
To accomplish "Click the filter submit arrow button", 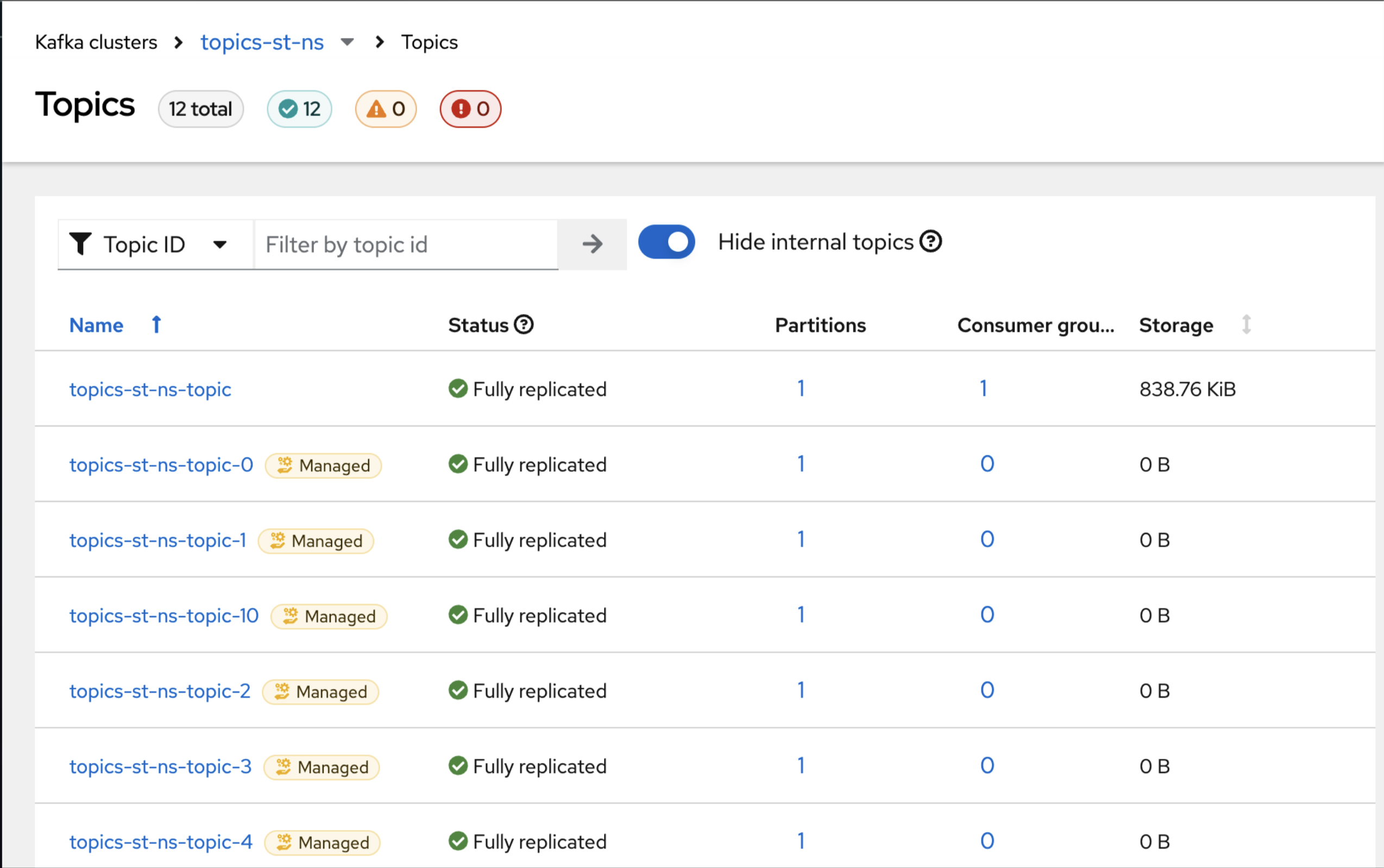I will tap(592, 244).
